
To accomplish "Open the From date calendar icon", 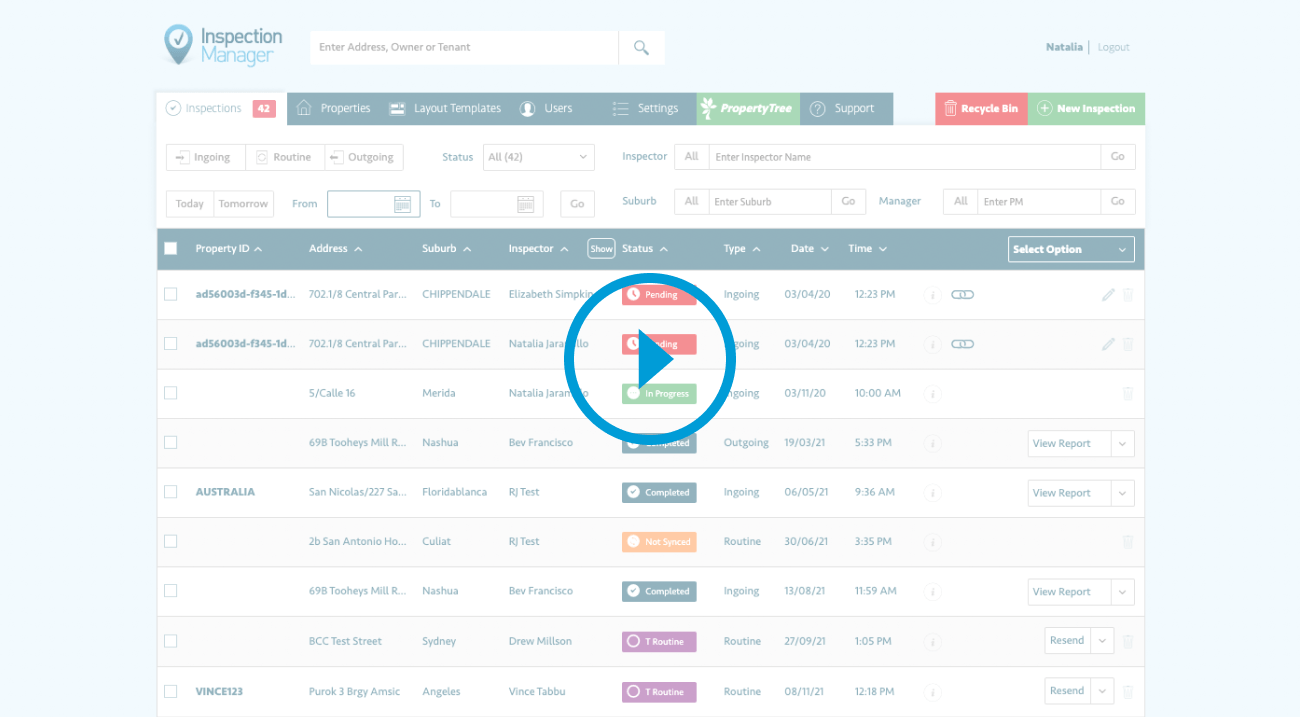I will coord(402,204).
